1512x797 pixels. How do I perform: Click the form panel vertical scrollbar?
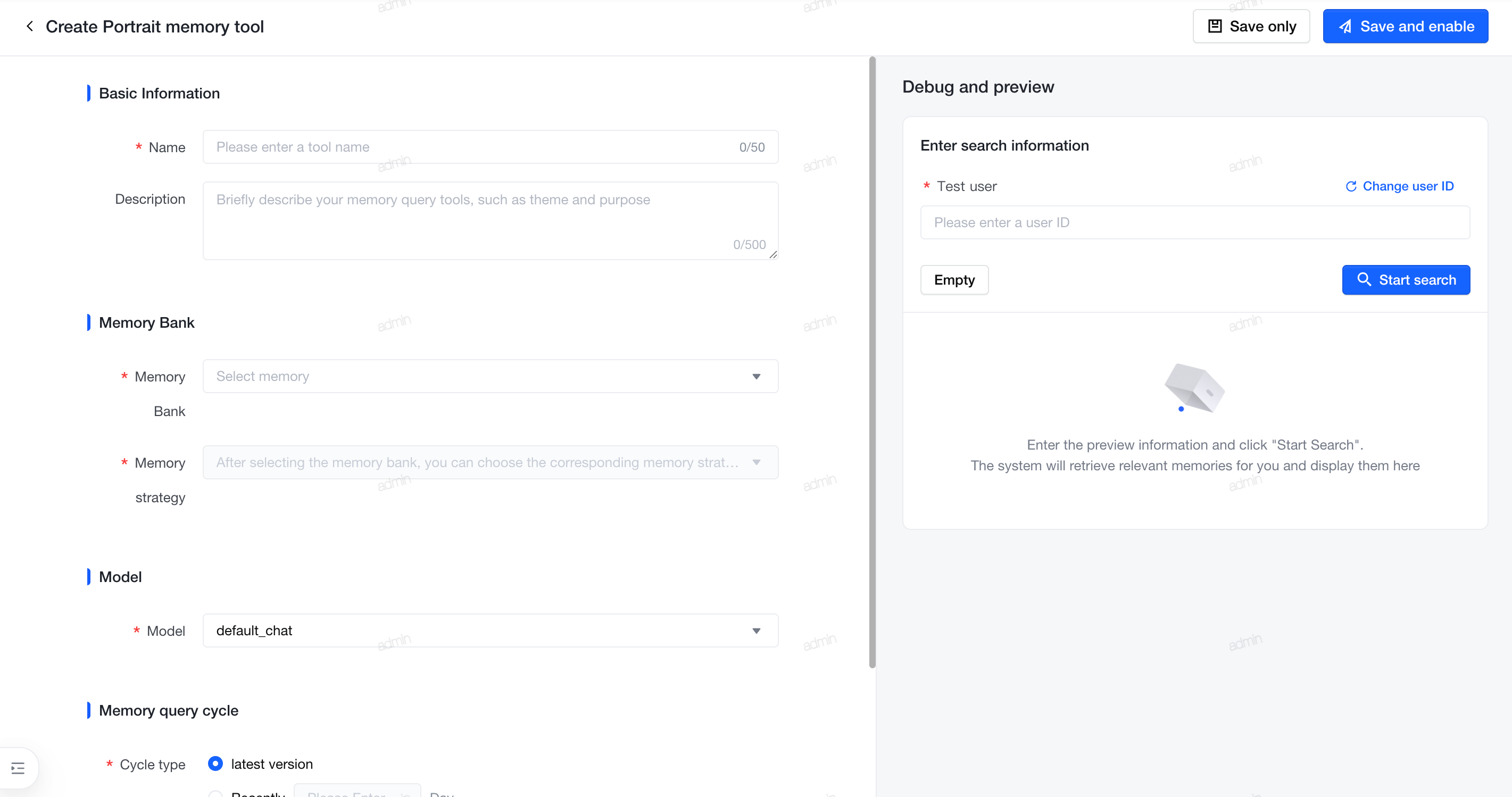click(x=872, y=362)
